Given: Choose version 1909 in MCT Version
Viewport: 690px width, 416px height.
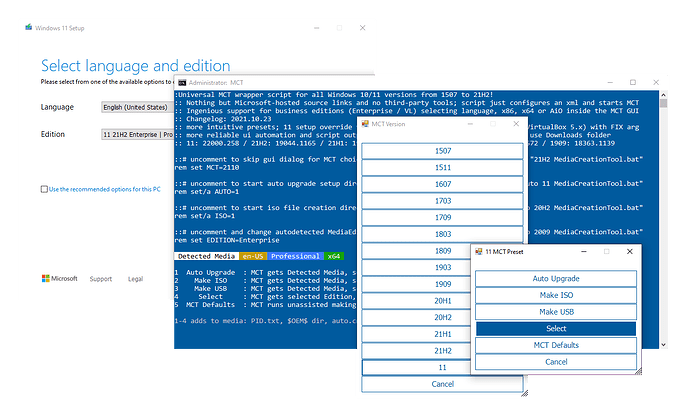Looking at the screenshot, I should (x=416, y=284).
